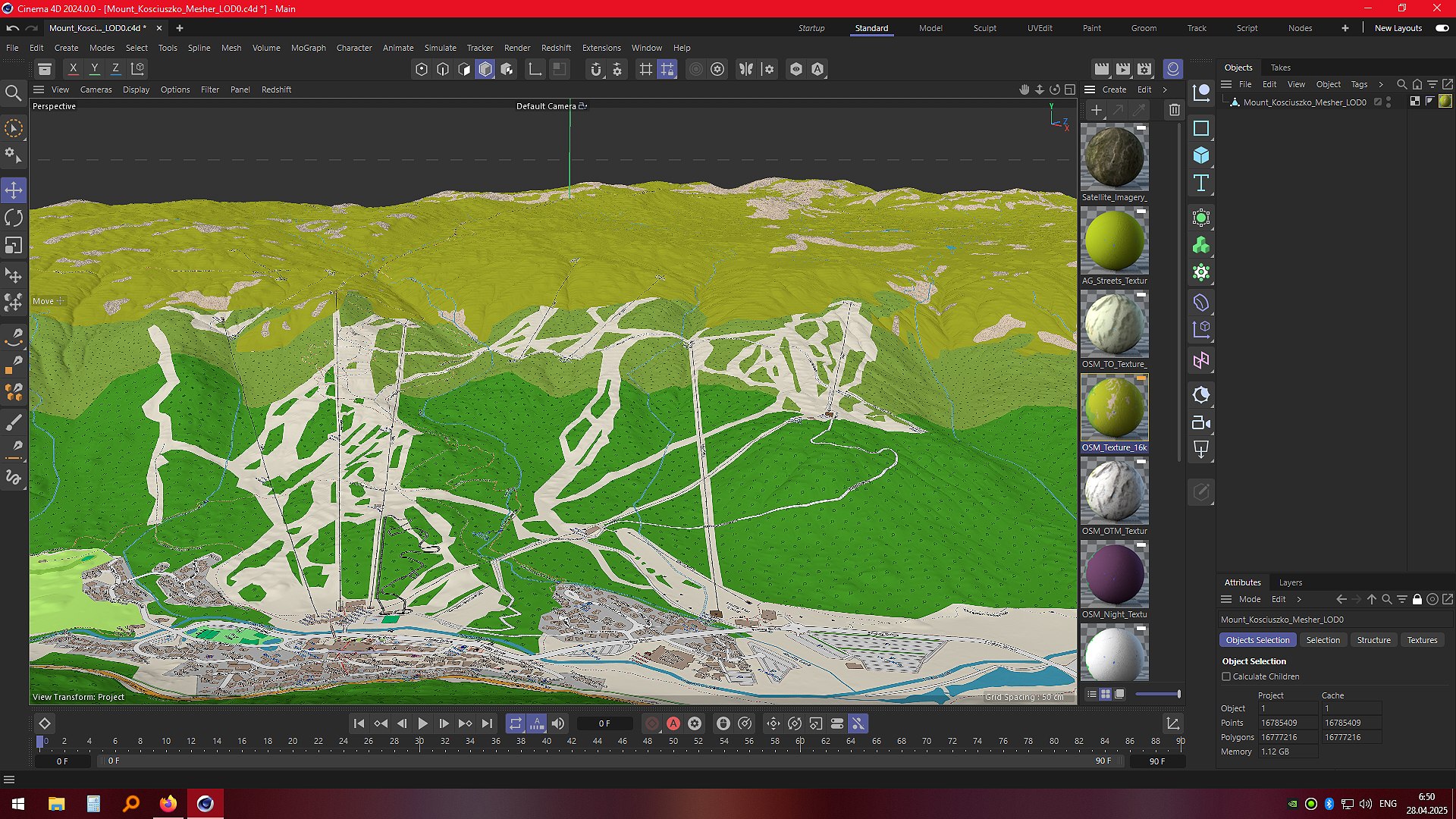1456x819 pixels.
Task: Switch to the Sculpt layout tab
Action: point(985,28)
